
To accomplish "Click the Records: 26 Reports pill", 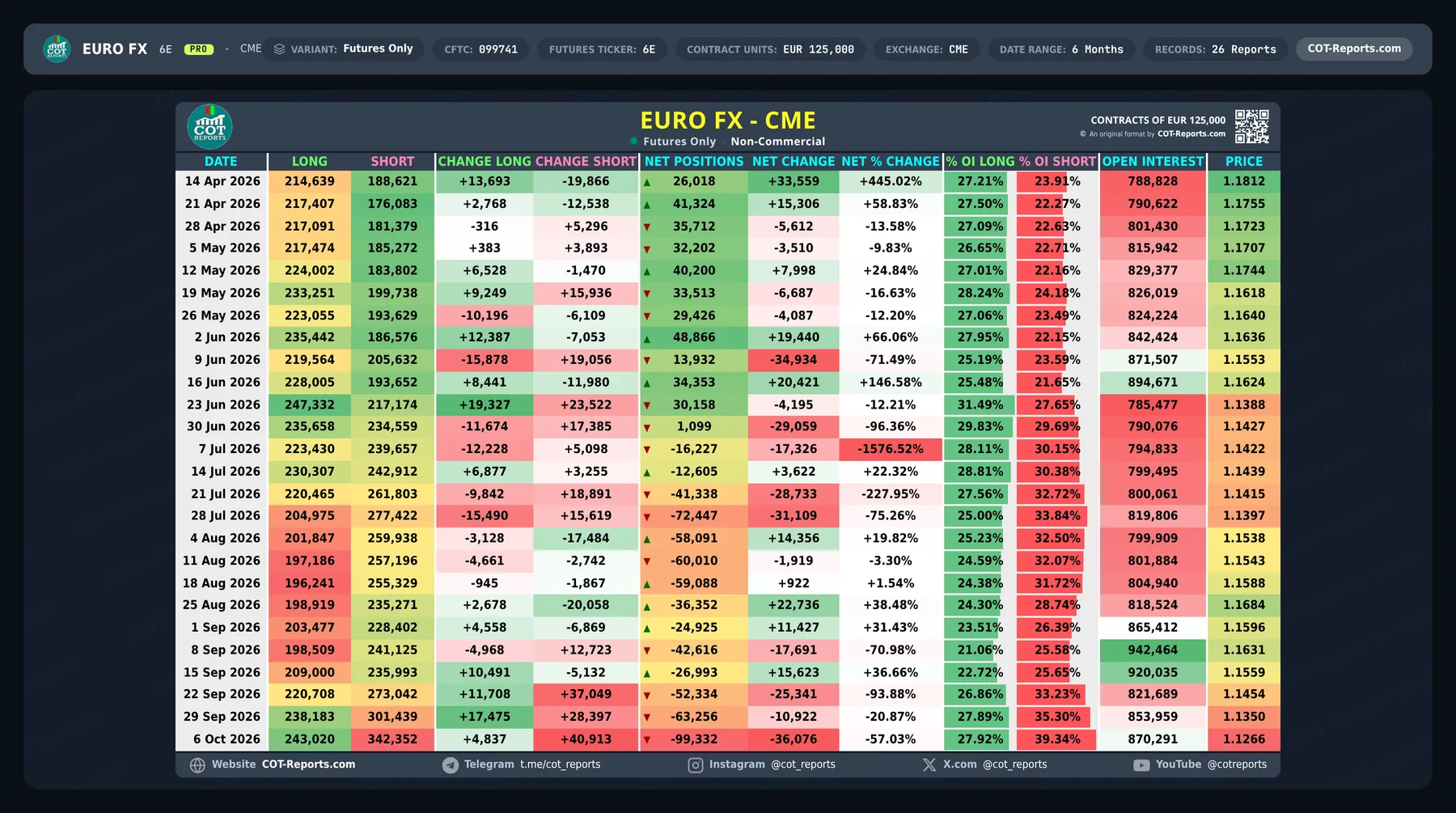I will [x=1215, y=49].
